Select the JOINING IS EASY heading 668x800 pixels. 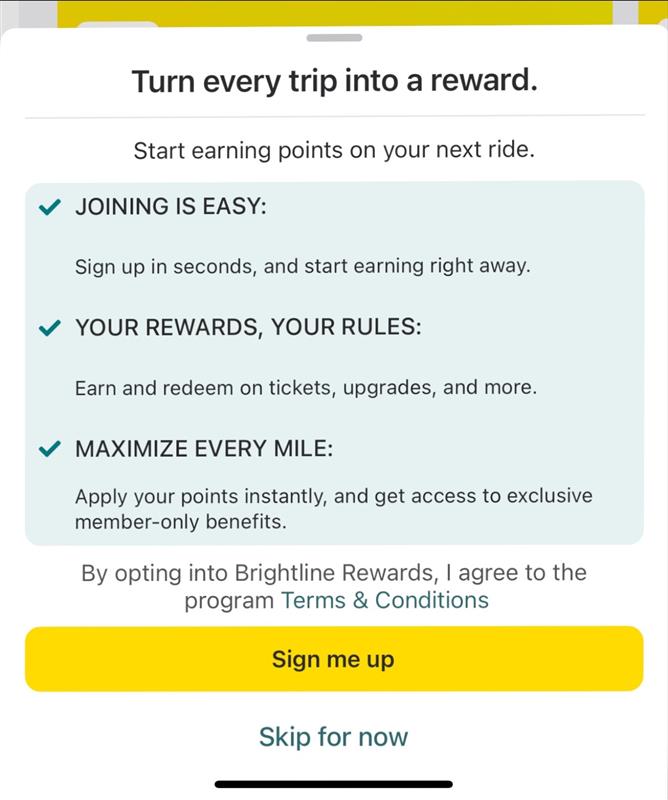(171, 208)
